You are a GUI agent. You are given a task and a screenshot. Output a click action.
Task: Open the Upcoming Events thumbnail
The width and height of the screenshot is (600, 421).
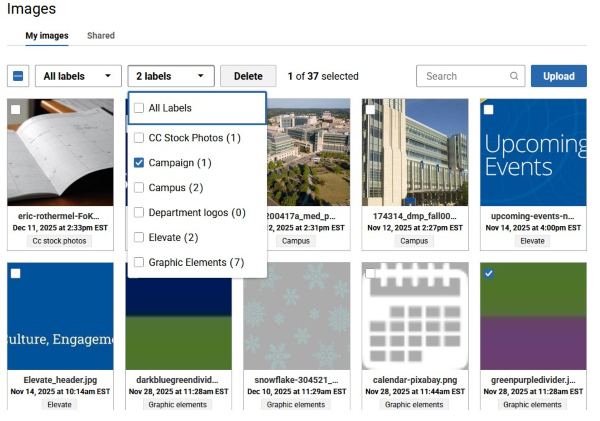(533, 152)
